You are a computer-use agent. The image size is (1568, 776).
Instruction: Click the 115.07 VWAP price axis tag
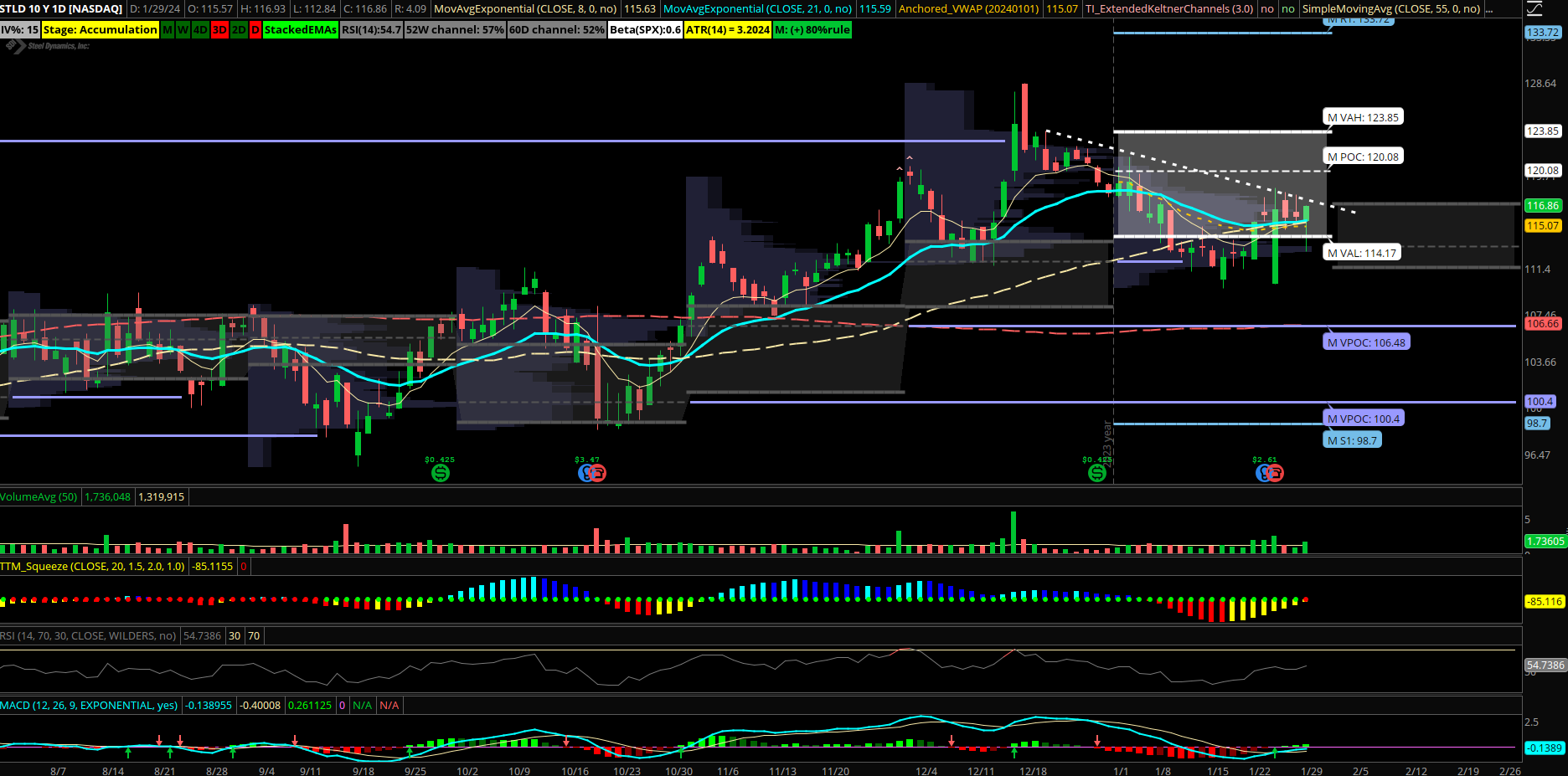1543,225
